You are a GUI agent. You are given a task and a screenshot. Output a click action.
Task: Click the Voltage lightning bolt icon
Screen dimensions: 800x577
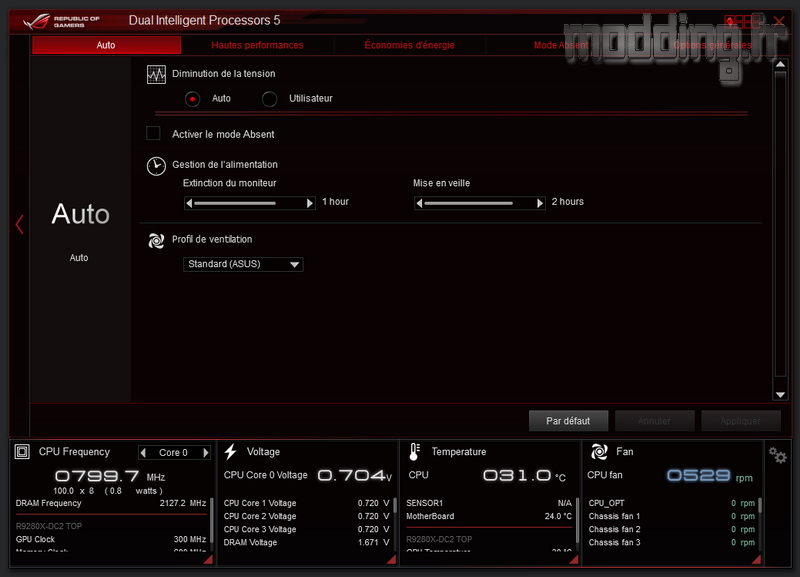(x=231, y=451)
